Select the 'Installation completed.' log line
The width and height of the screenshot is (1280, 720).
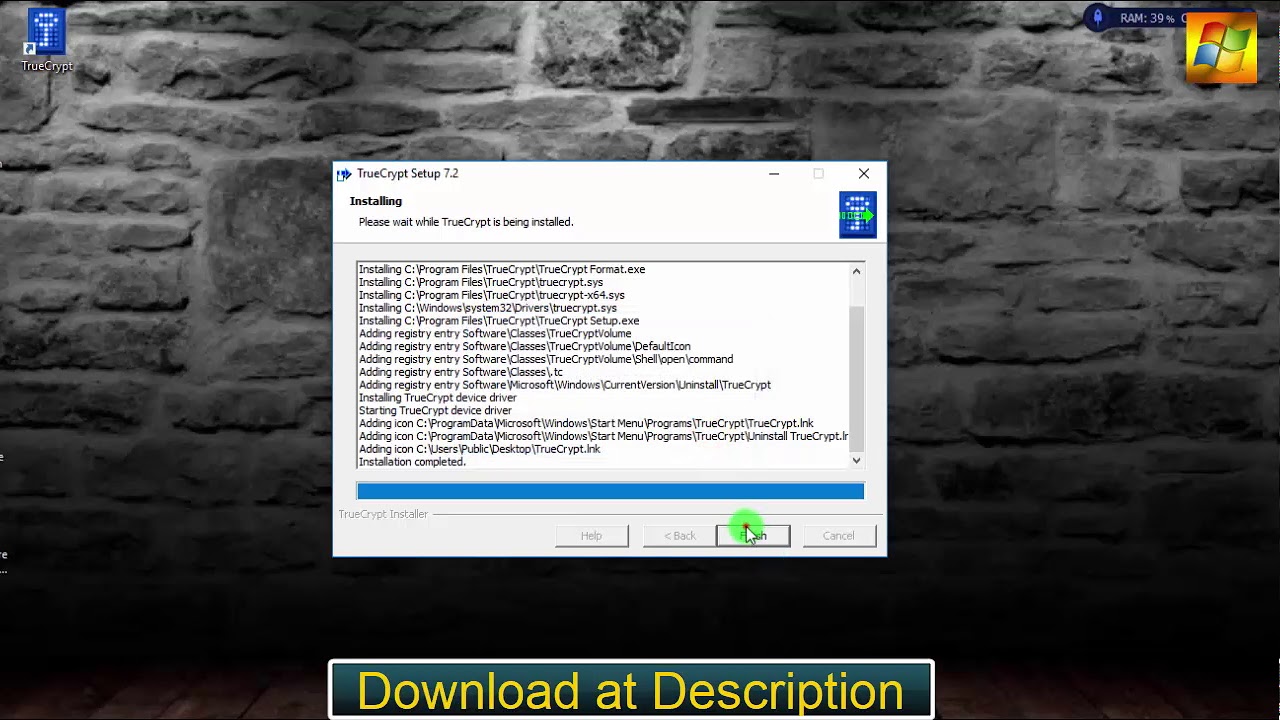pyautogui.click(x=412, y=462)
